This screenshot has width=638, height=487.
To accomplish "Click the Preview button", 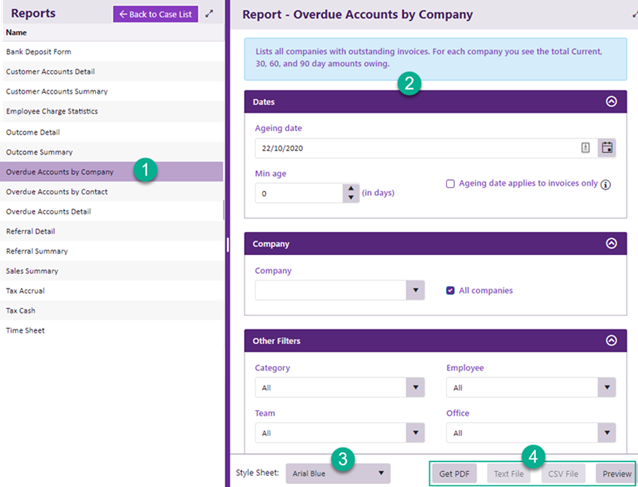I will pos(615,473).
